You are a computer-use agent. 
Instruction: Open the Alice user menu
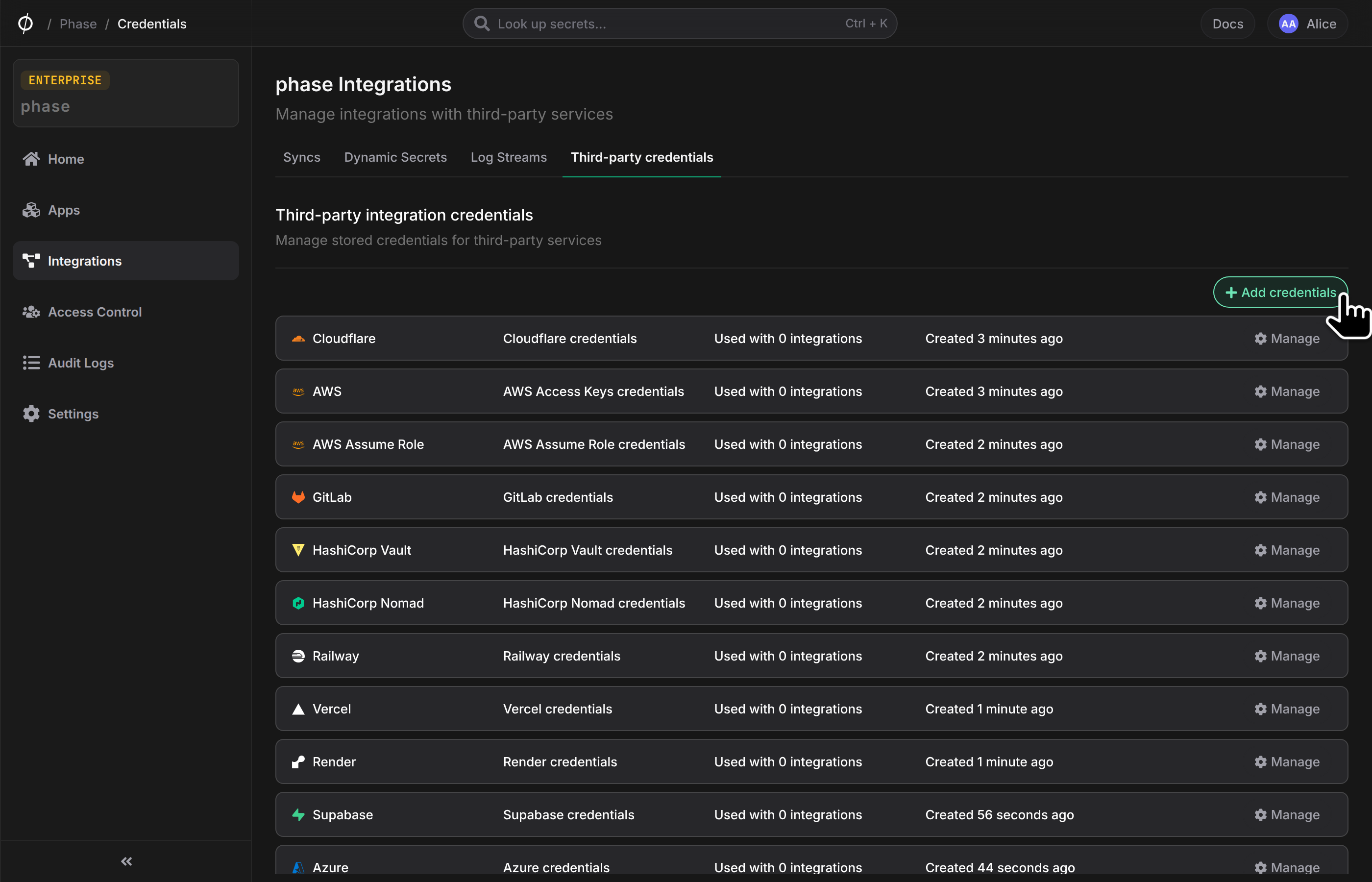click(1308, 24)
